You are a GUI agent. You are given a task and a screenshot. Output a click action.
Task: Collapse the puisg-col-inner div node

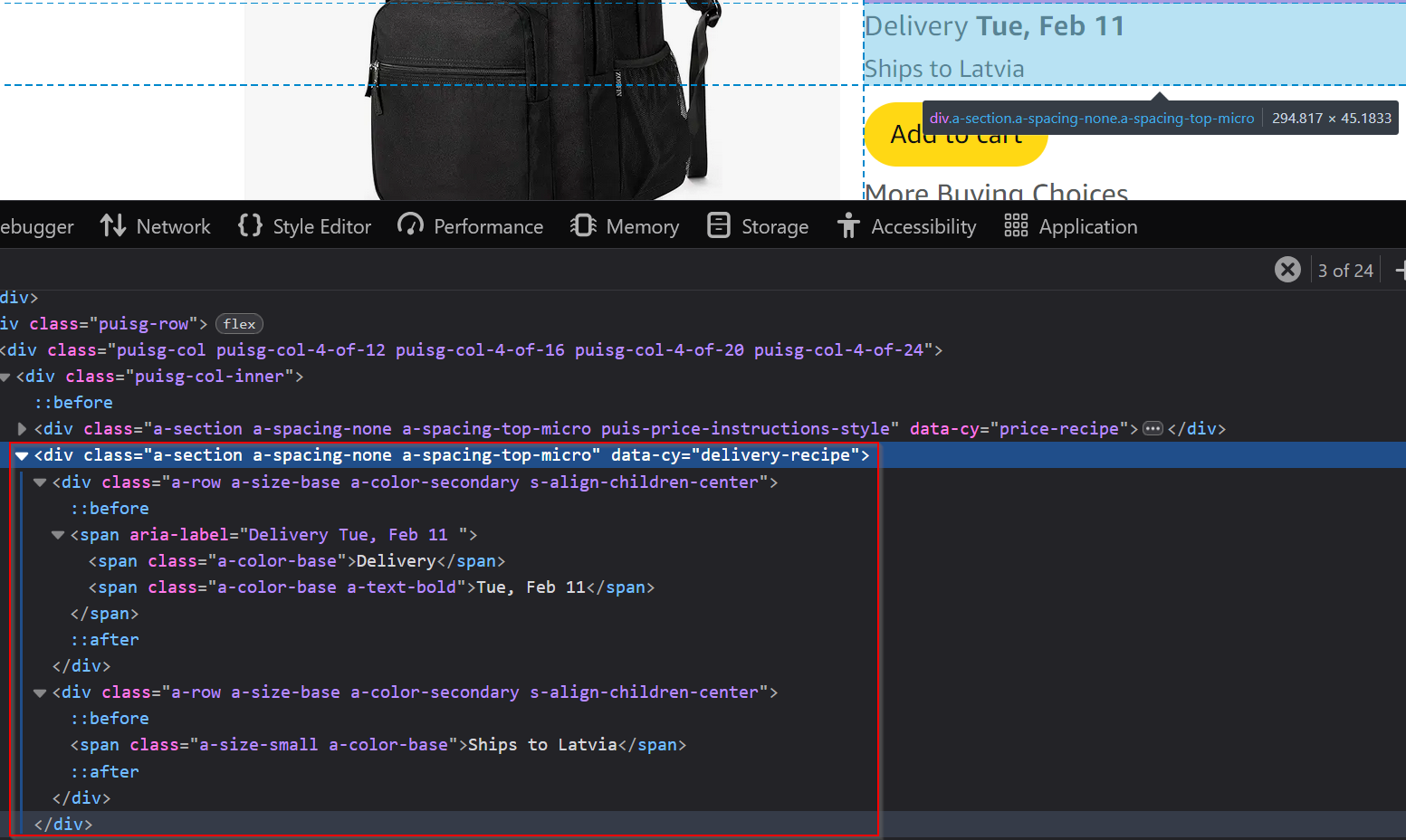click(x=5, y=376)
